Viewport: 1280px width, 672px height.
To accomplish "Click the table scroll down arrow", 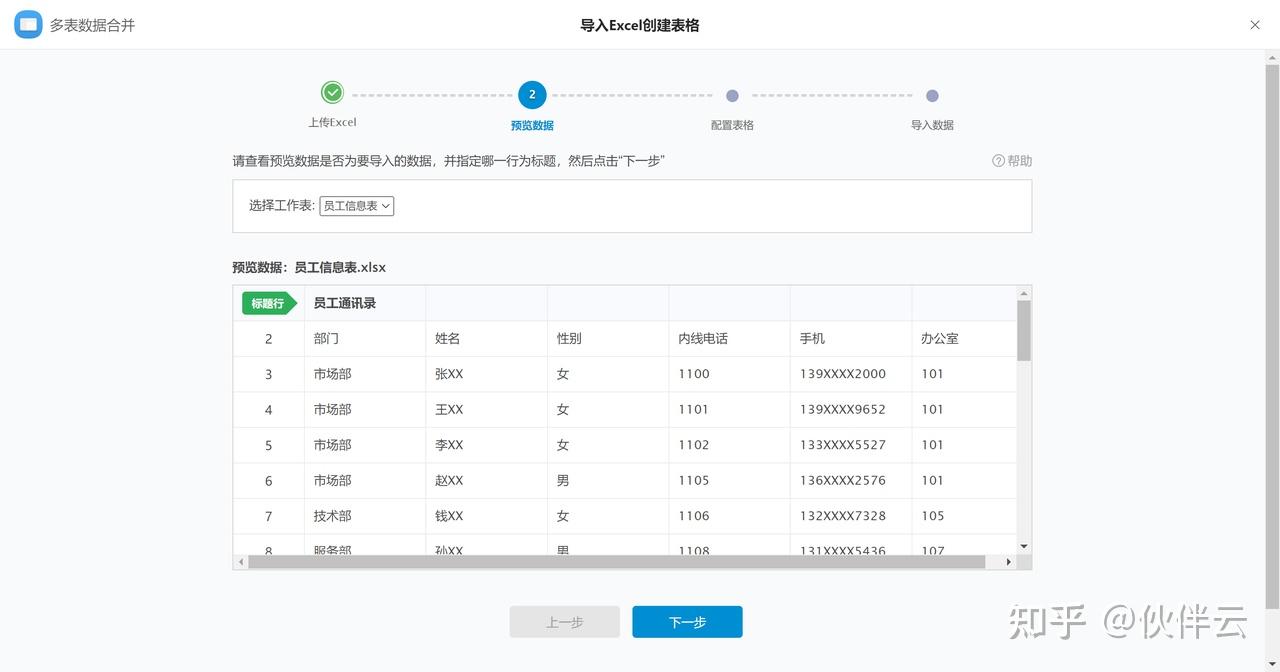I will 1024,546.
